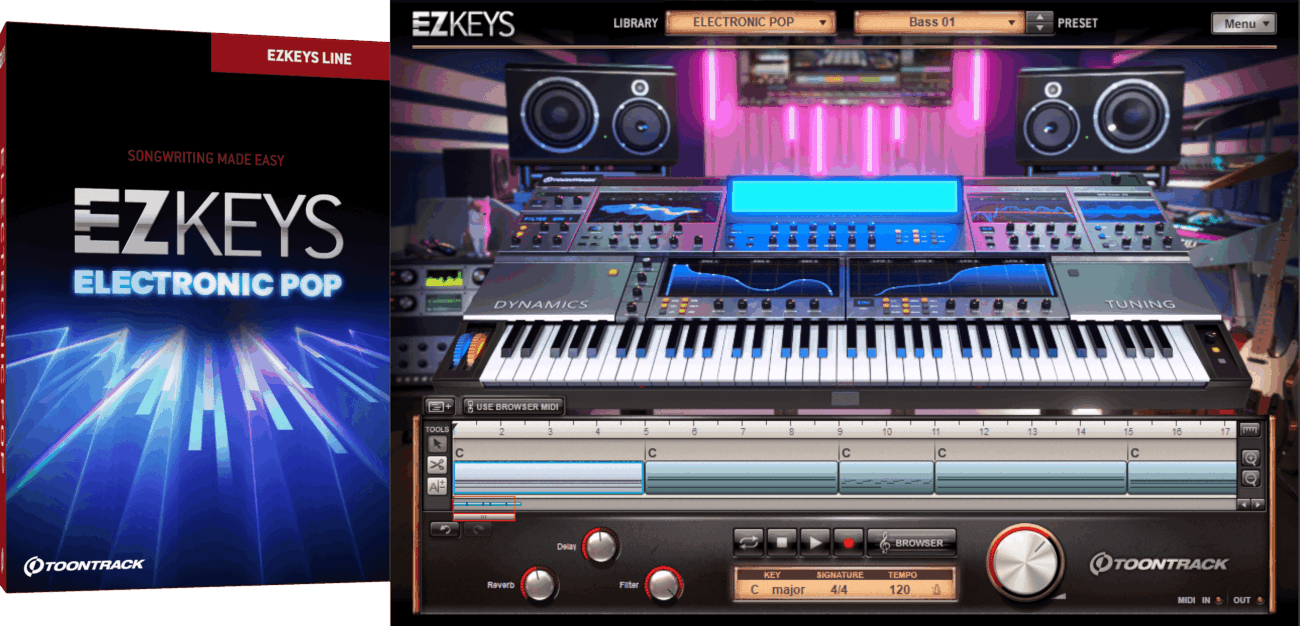Click bar 13 on the timeline ruler
This screenshot has height=626, width=1300.
(x=1033, y=431)
